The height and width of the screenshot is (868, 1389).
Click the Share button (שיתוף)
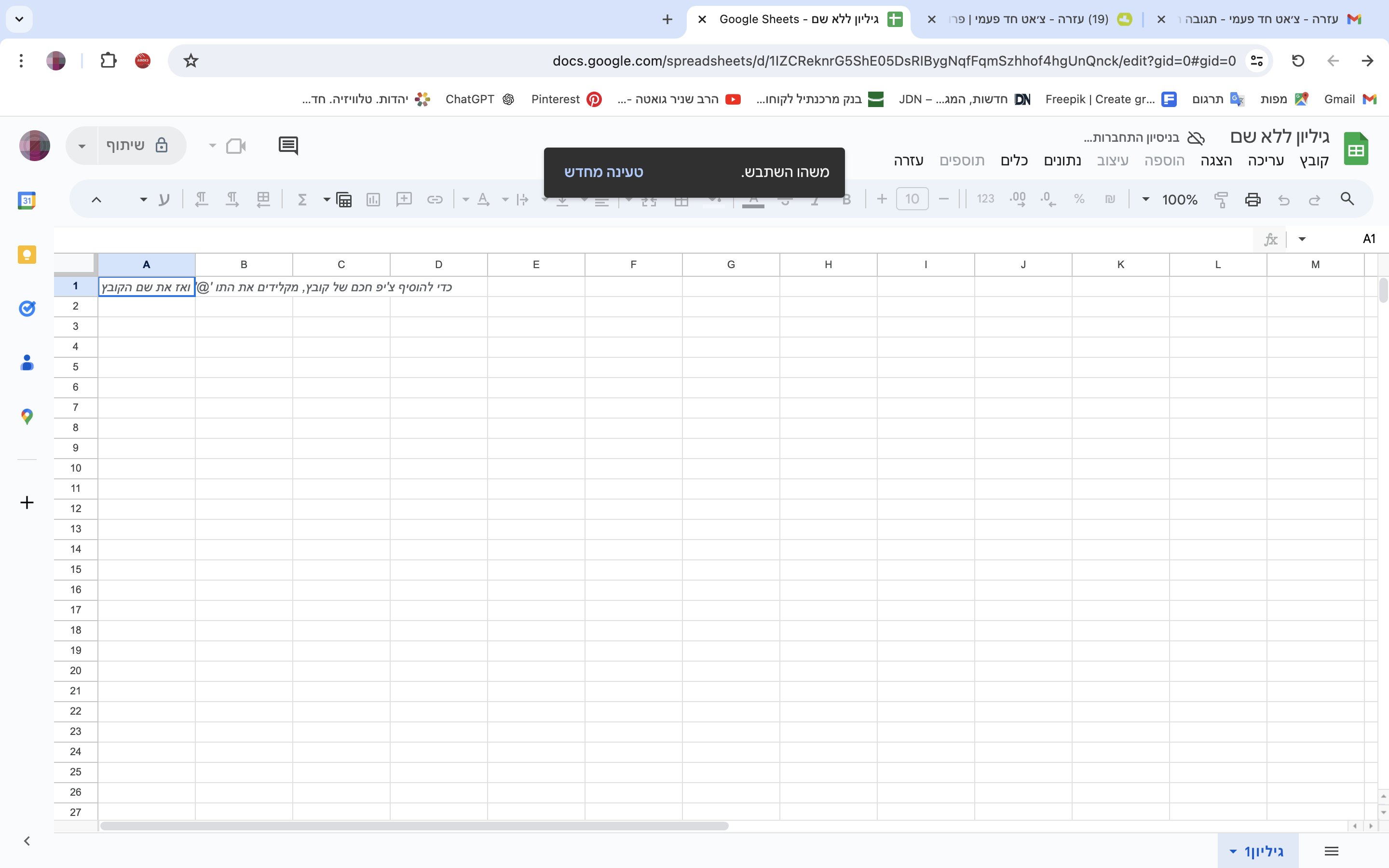[x=138, y=145]
